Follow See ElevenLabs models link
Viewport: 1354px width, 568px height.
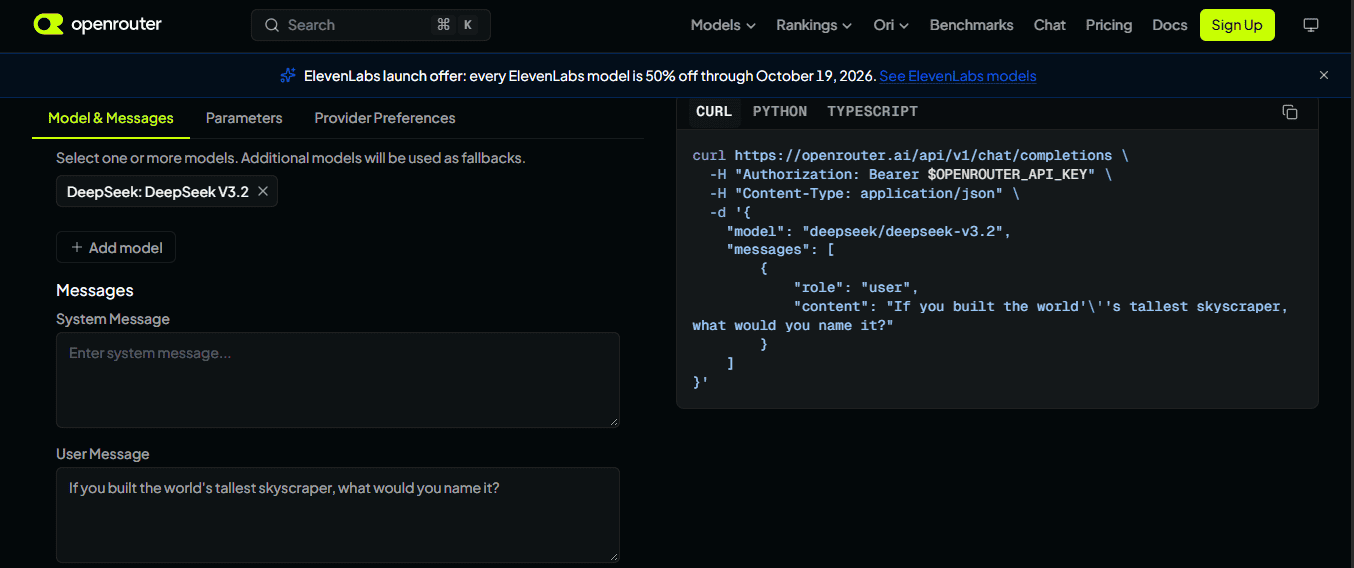[x=958, y=76]
